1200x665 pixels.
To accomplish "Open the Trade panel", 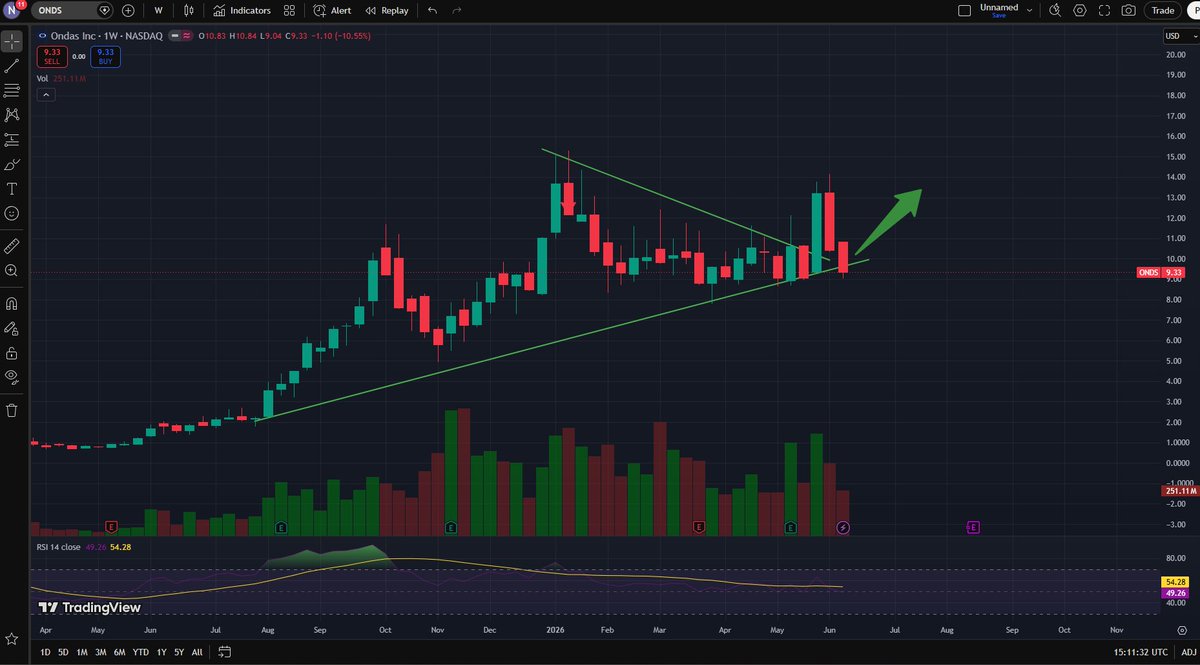I will [x=1162, y=10].
